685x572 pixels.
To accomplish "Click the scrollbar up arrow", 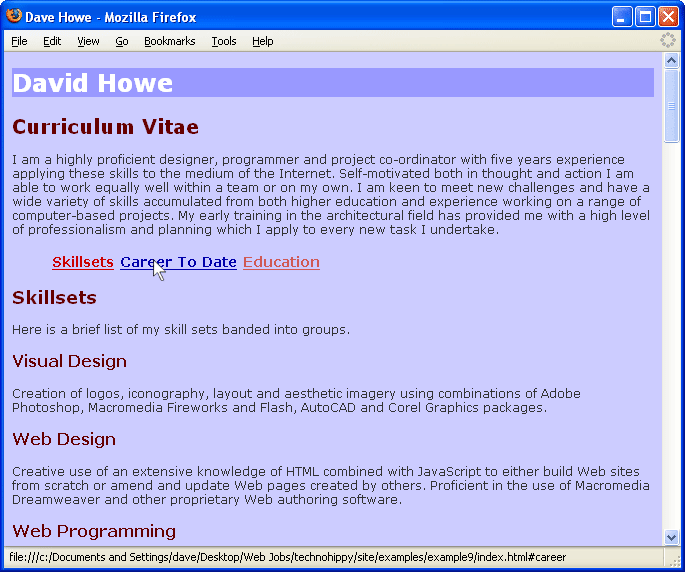I will click(671, 60).
